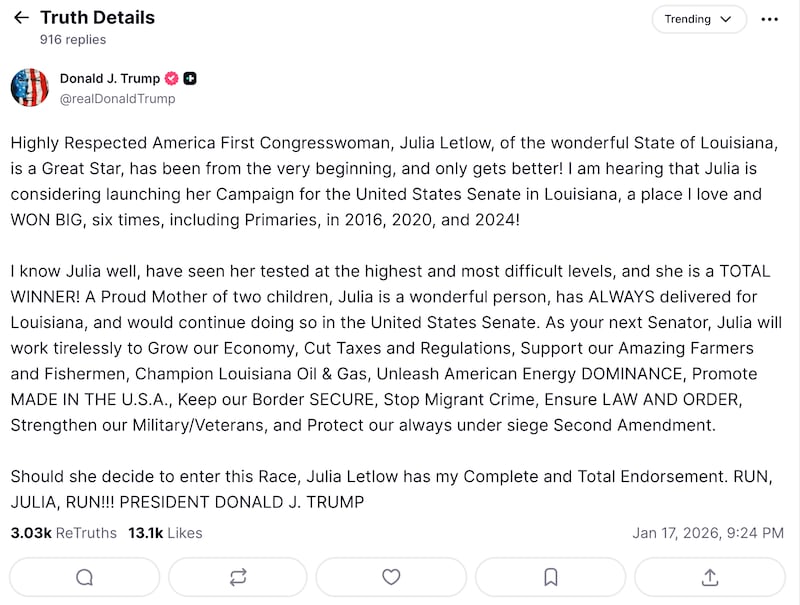Visit the @realDonaldTrump handle
This screenshot has height=605, width=800.
tap(117, 99)
